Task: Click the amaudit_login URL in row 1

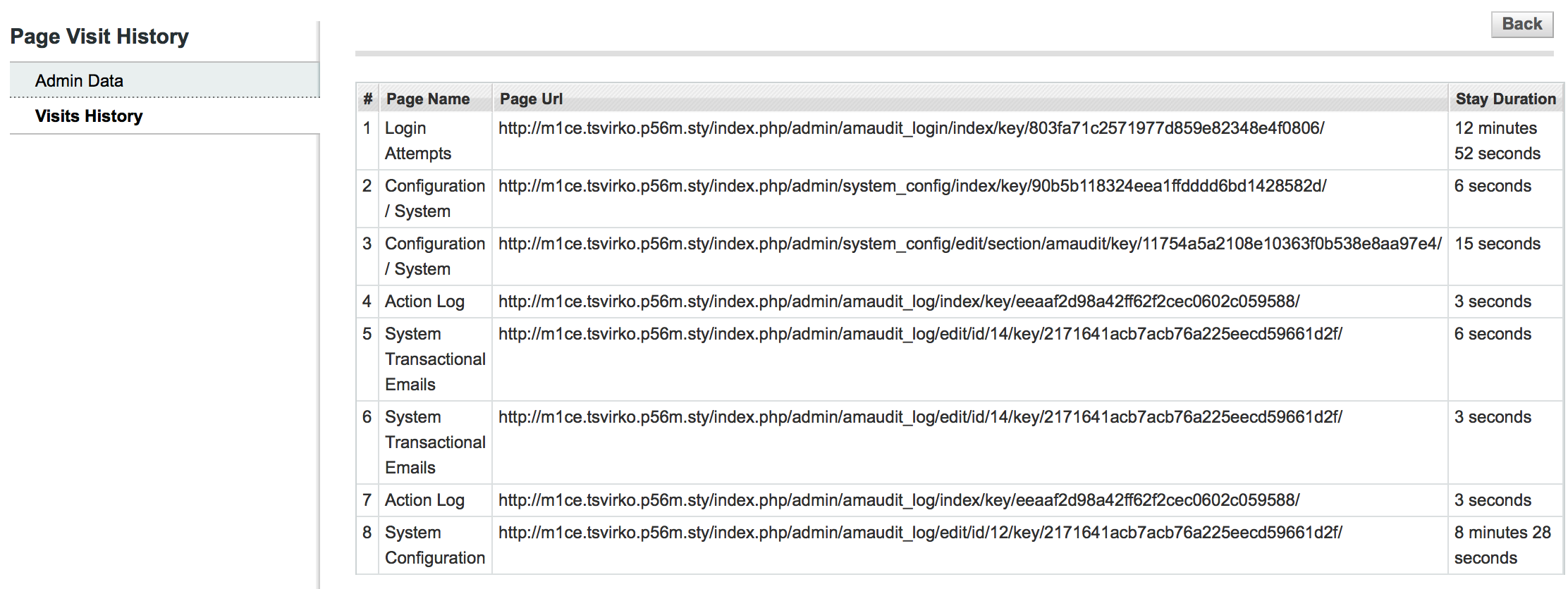Action: pos(911,128)
